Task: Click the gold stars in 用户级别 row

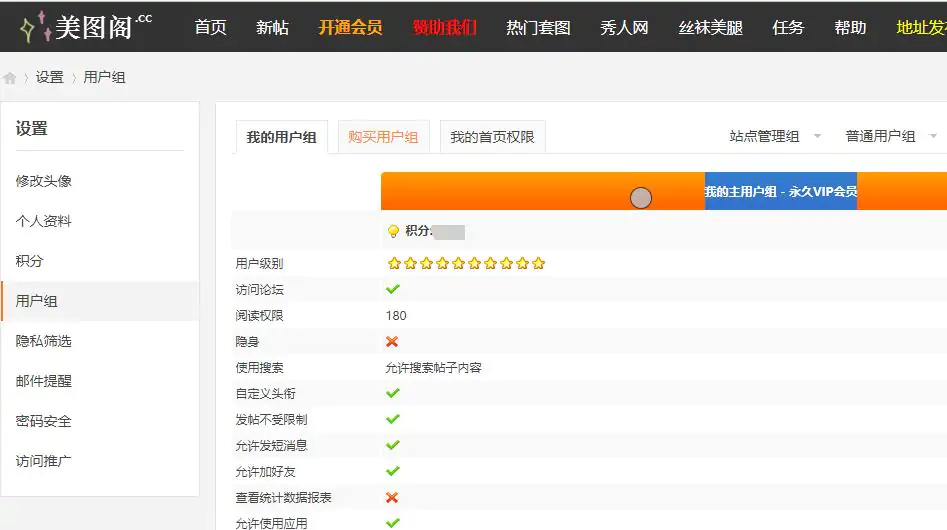Action: pyautogui.click(x=466, y=263)
